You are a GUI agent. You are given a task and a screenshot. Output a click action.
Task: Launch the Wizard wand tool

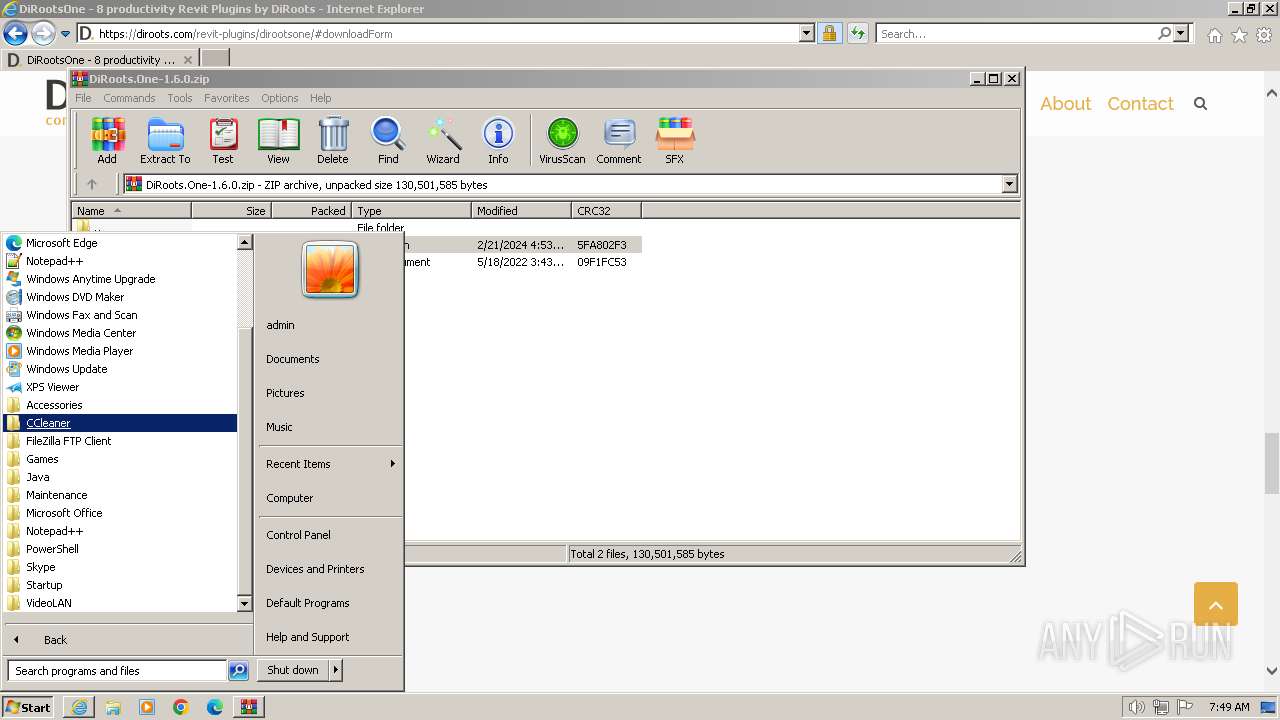pyautogui.click(x=443, y=141)
